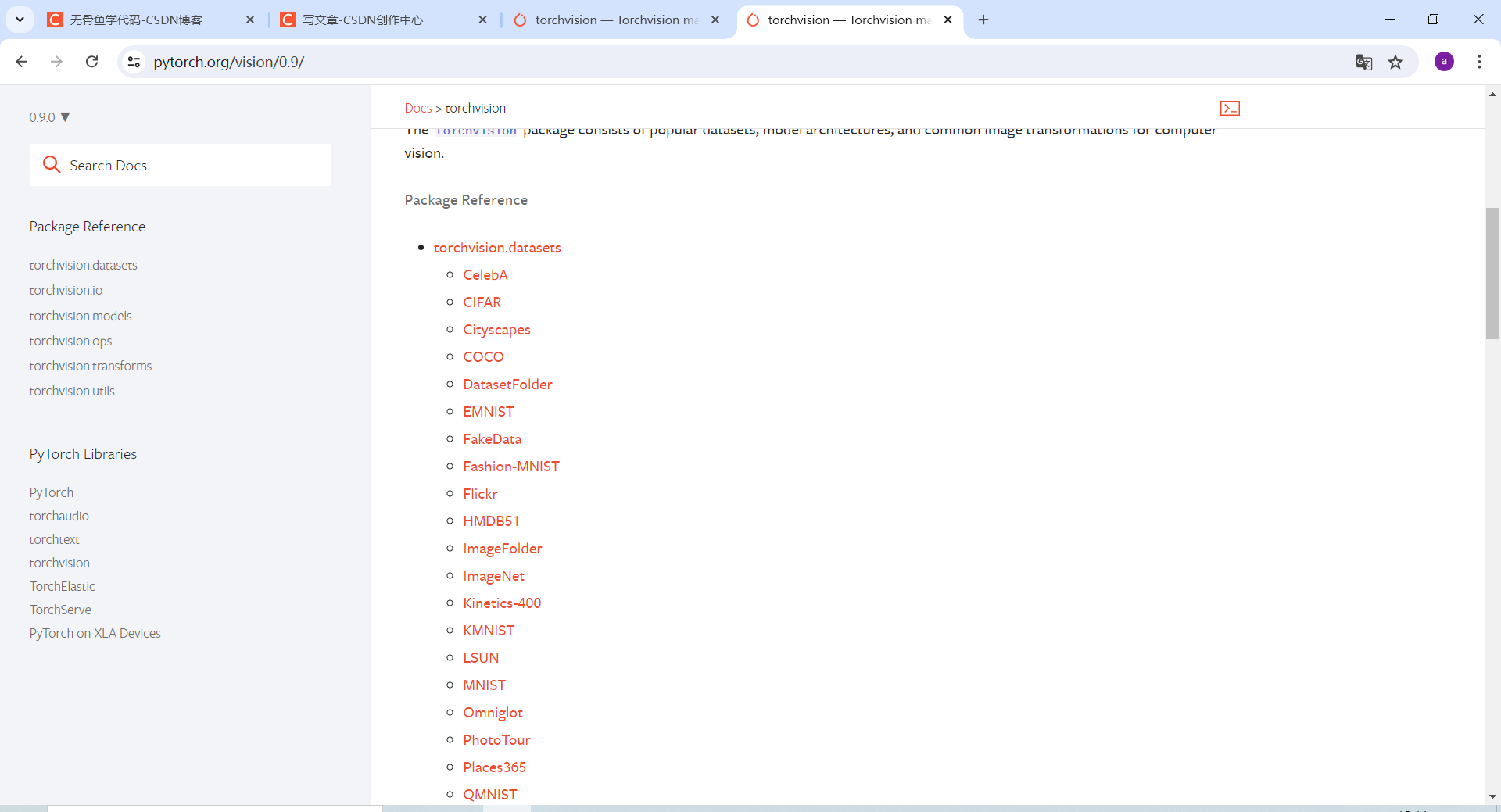Close the first torchvision tab
1501x812 pixels.
point(715,20)
